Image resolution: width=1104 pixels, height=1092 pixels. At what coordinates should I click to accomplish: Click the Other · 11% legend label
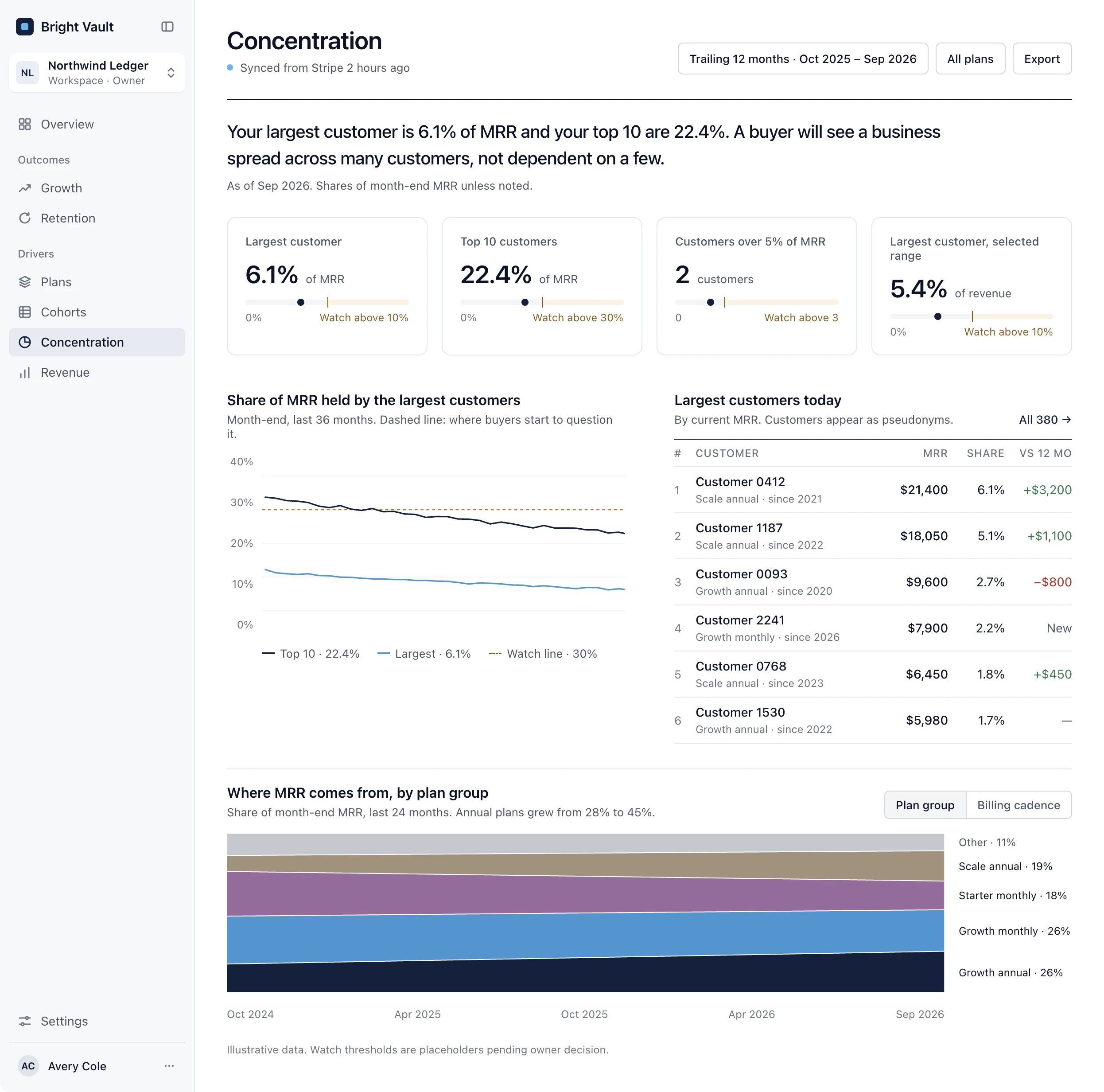(987, 842)
